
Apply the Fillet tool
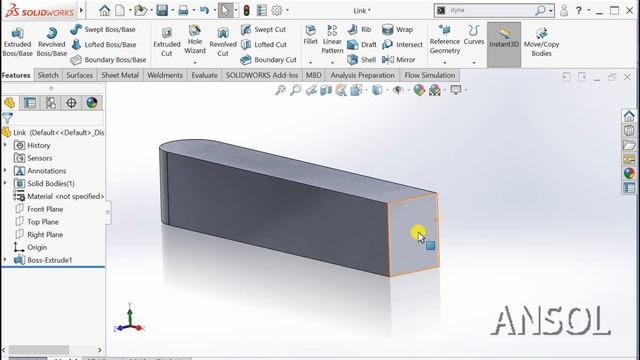(310, 35)
